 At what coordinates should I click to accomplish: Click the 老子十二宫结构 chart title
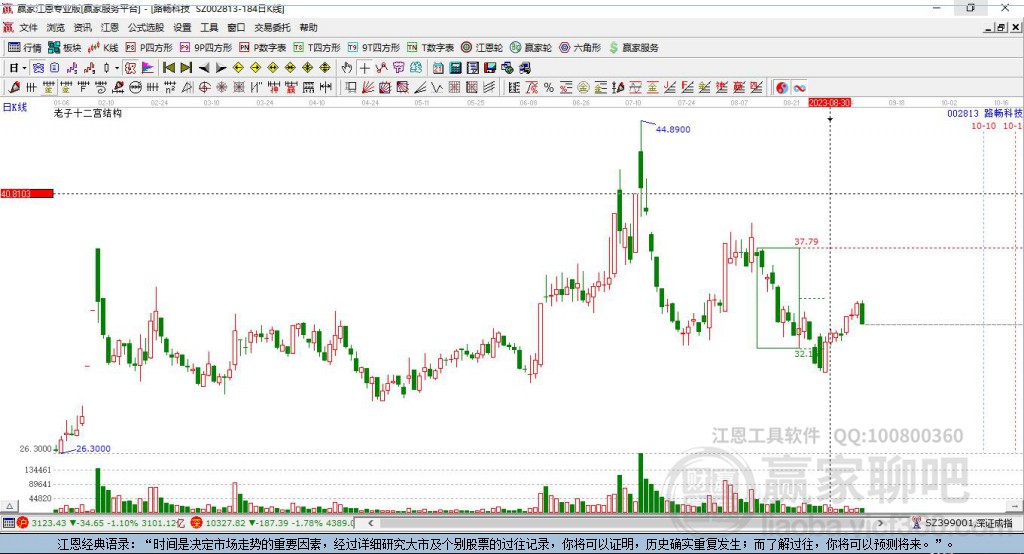pos(88,113)
